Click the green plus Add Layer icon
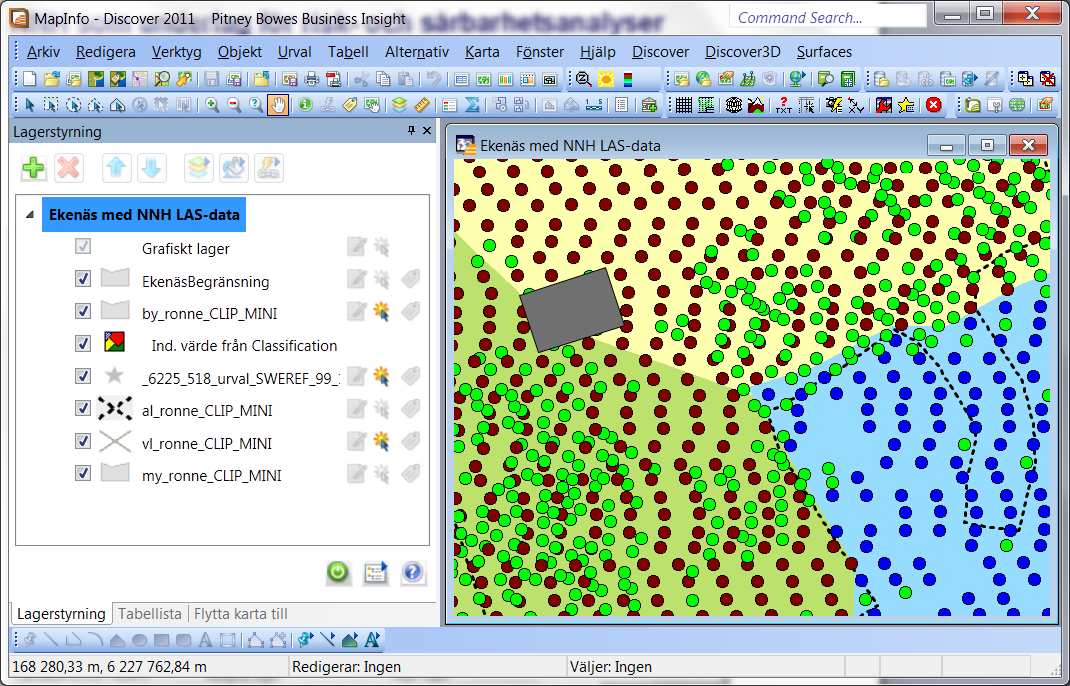This screenshot has width=1070, height=686. (x=33, y=168)
